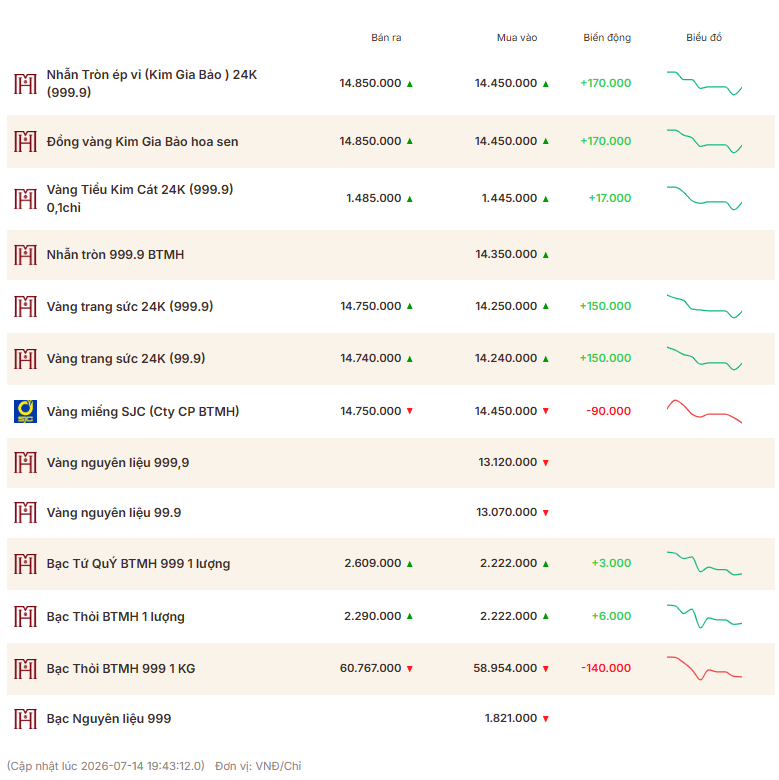Click the green up arrow beside 2.609.000
This screenshot has height=780, width=779.
[409, 564]
